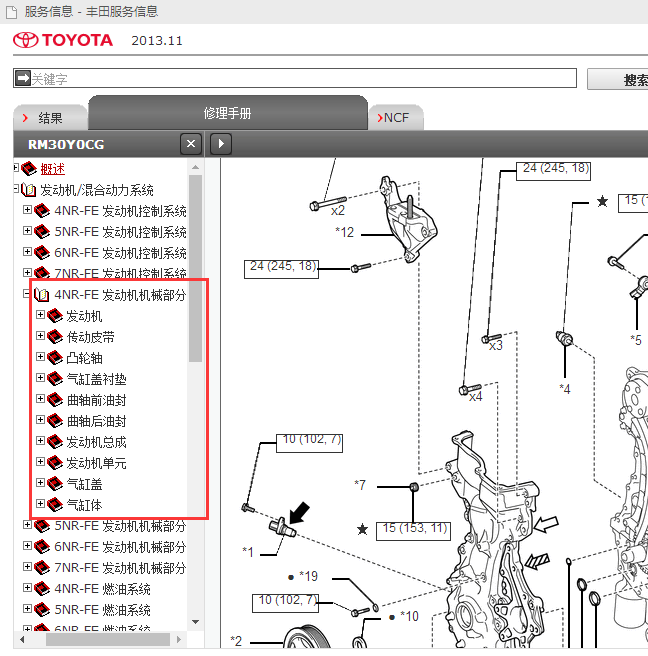Click book icon of 曲轴后油封

[55, 420]
